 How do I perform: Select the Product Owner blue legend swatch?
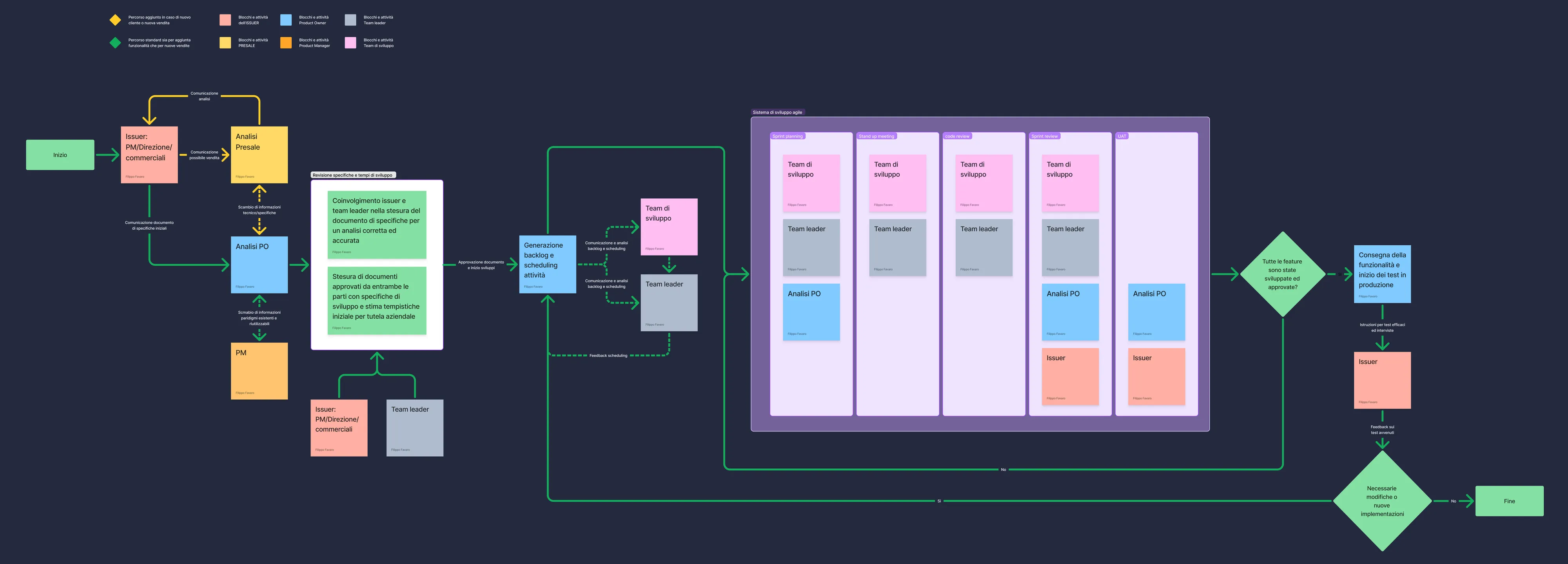pyautogui.click(x=286, y=20)
